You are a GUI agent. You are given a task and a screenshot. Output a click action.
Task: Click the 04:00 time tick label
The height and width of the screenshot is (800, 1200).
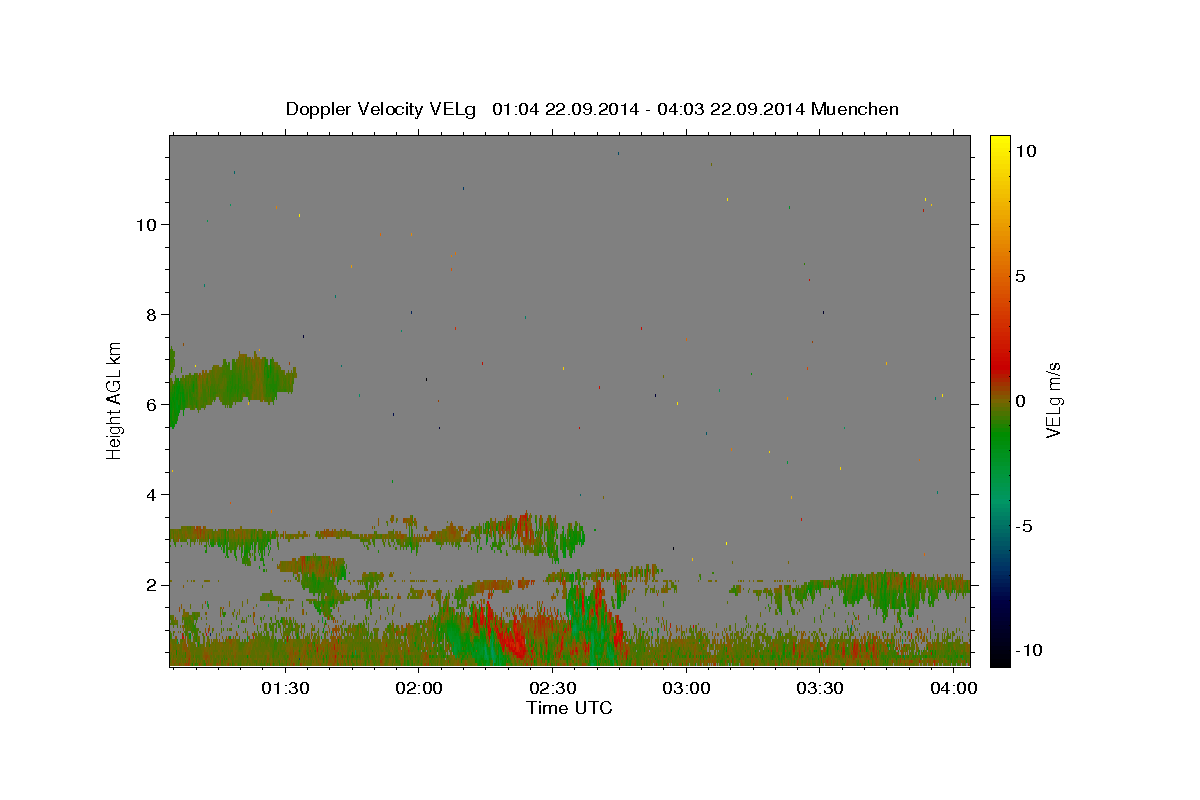coord(954,689)
